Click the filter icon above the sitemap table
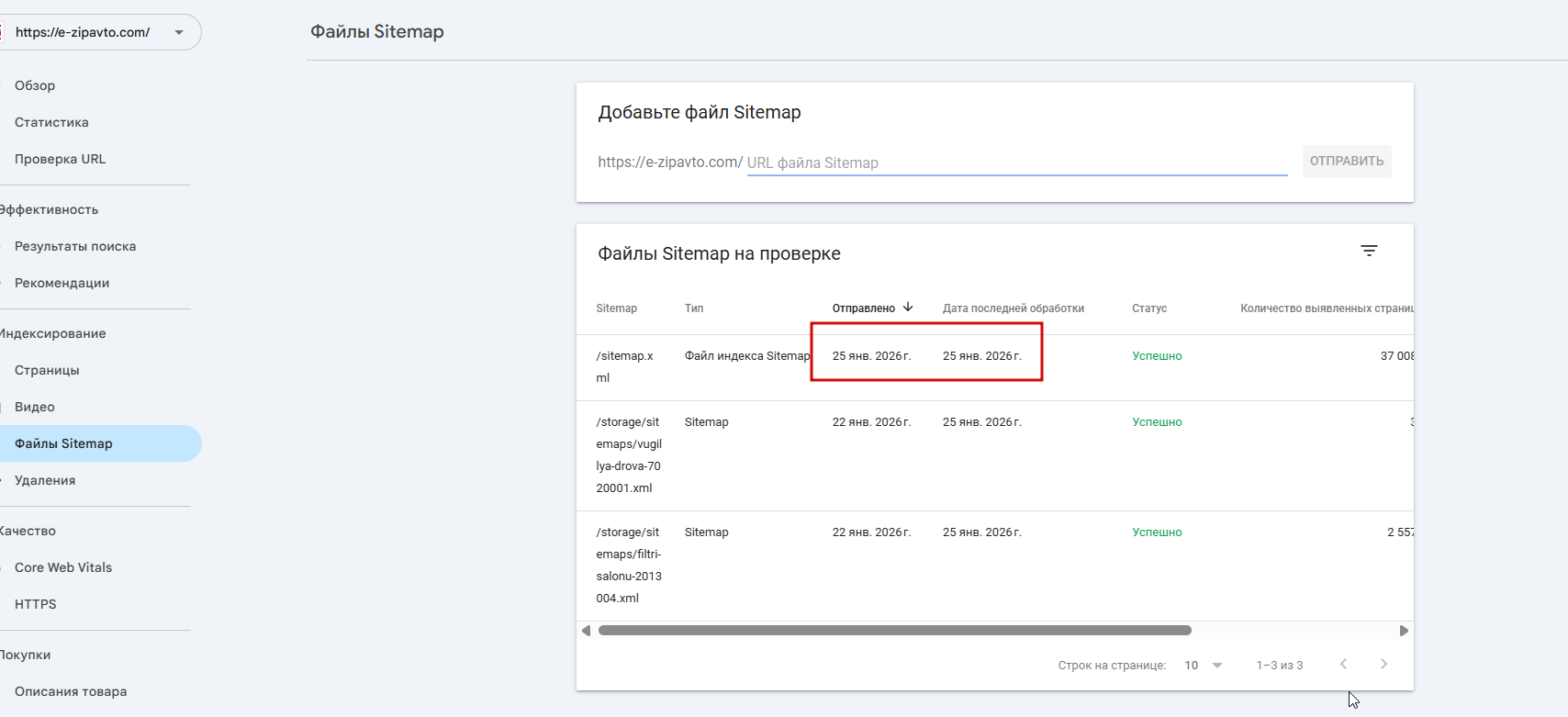This screenshot has width=1568, height=717. tap(1369, 251)
